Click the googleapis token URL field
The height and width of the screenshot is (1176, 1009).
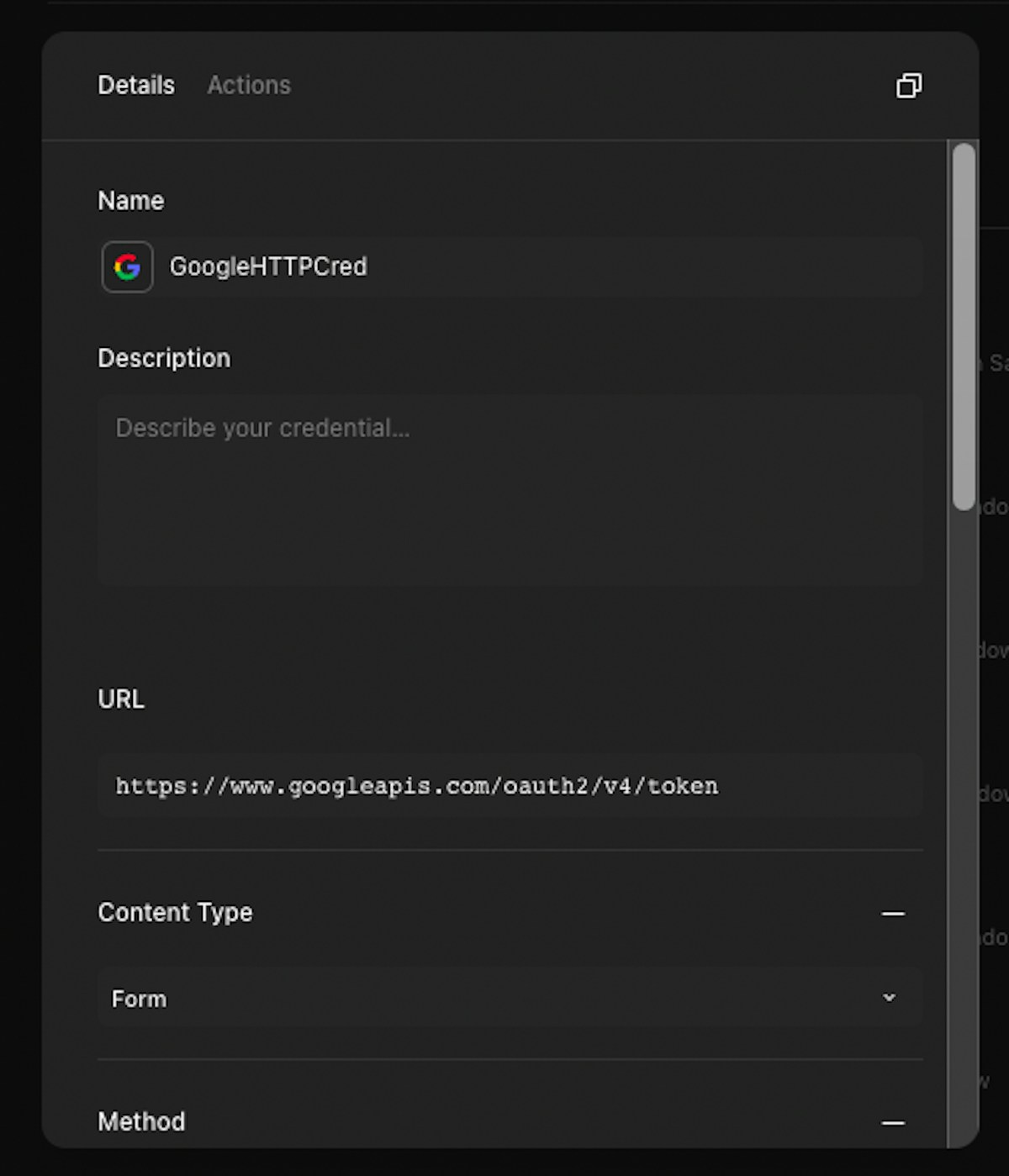pos(510,787)
